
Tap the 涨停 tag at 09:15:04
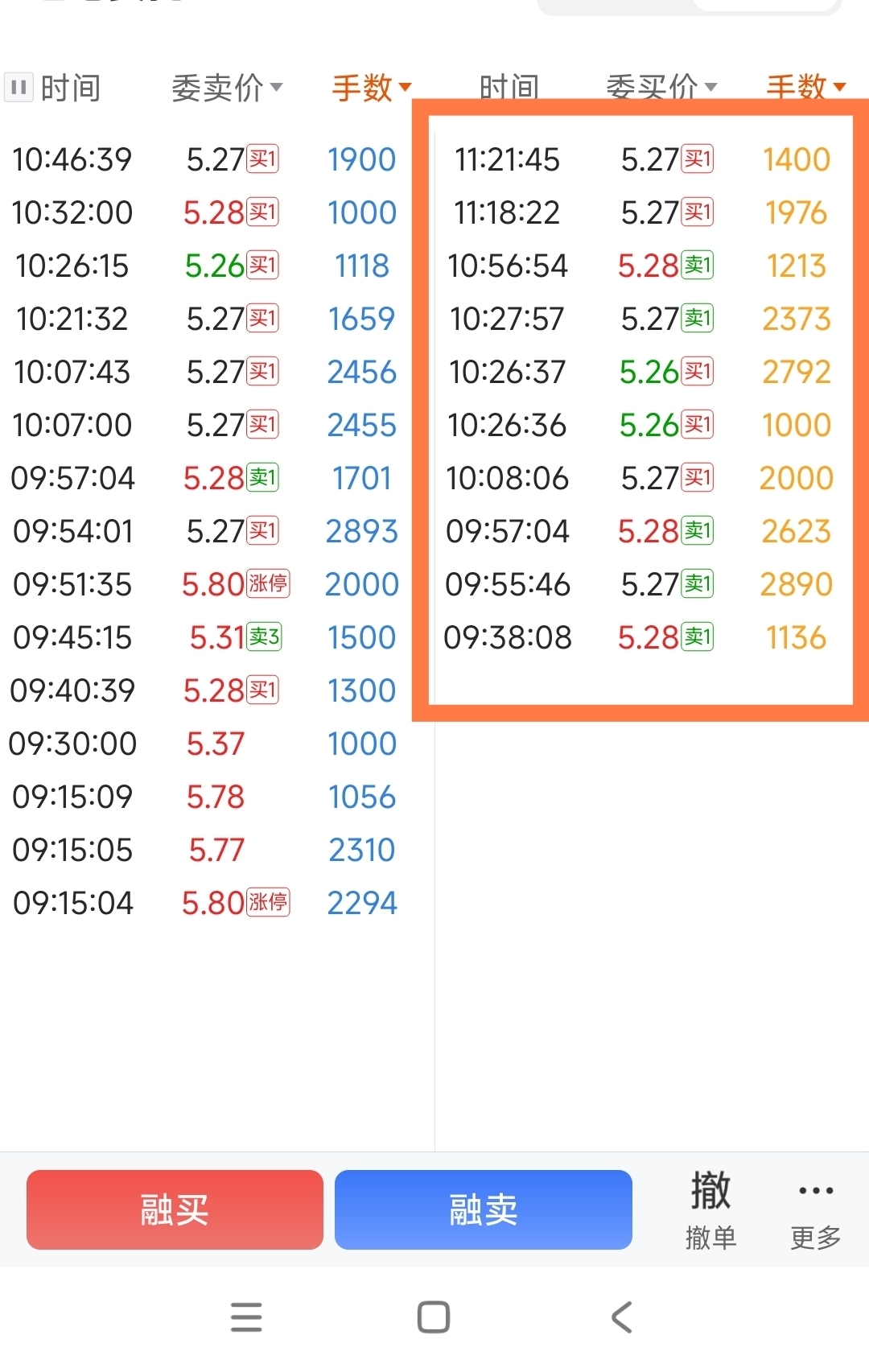(x=268, y=902)
